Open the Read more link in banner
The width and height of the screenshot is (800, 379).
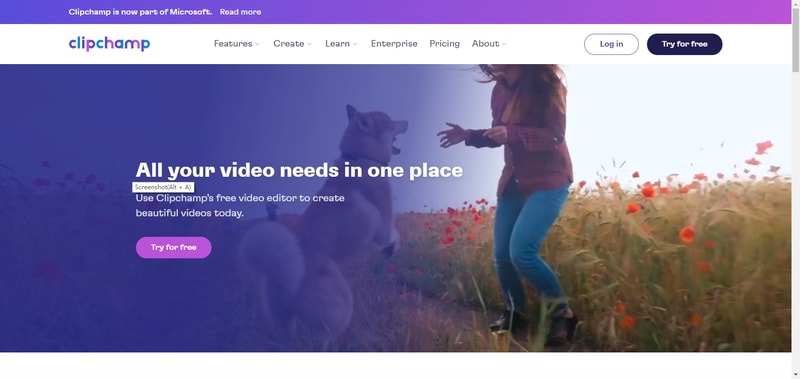tap(240, 12)
